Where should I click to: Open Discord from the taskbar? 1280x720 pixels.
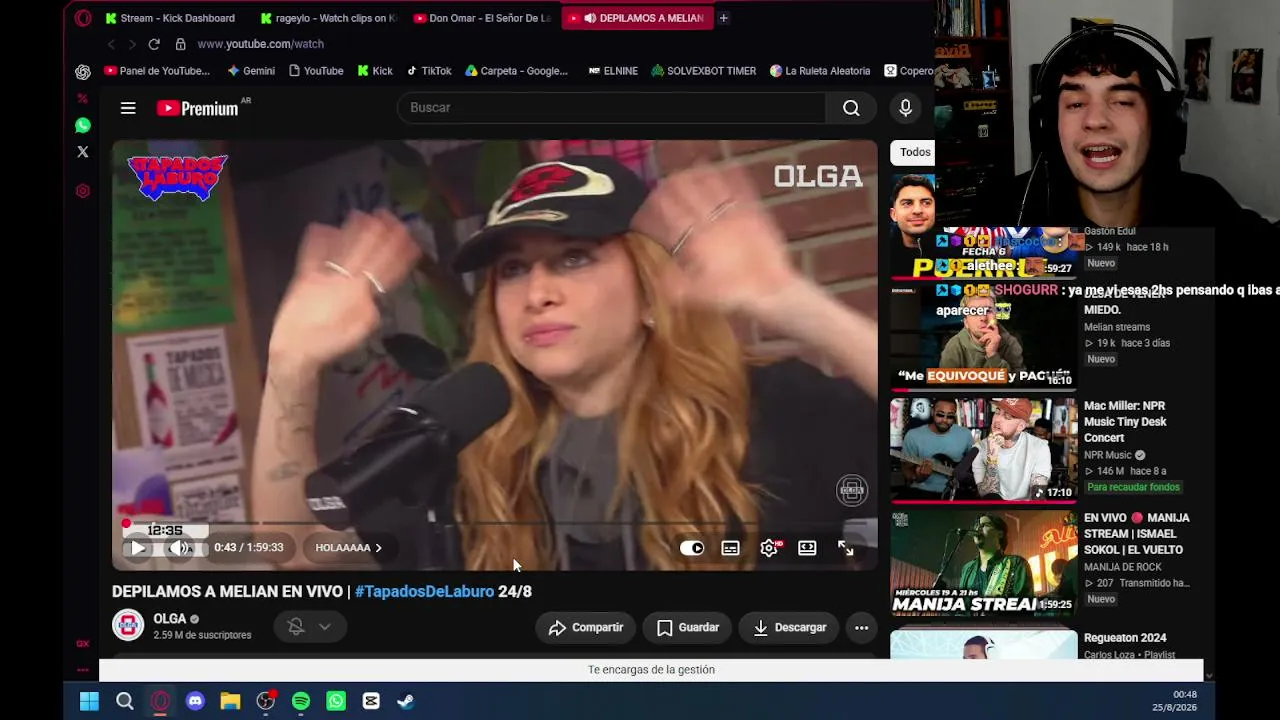pyautogui.click(x=195, y=701)
